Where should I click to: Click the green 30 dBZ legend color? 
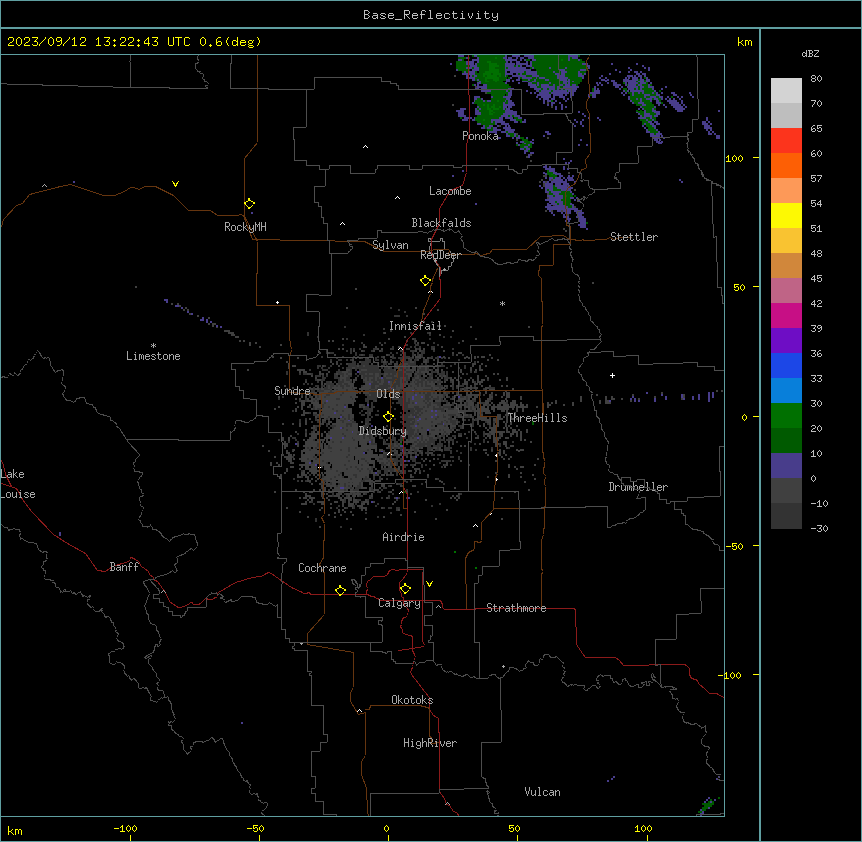(786, 416)
